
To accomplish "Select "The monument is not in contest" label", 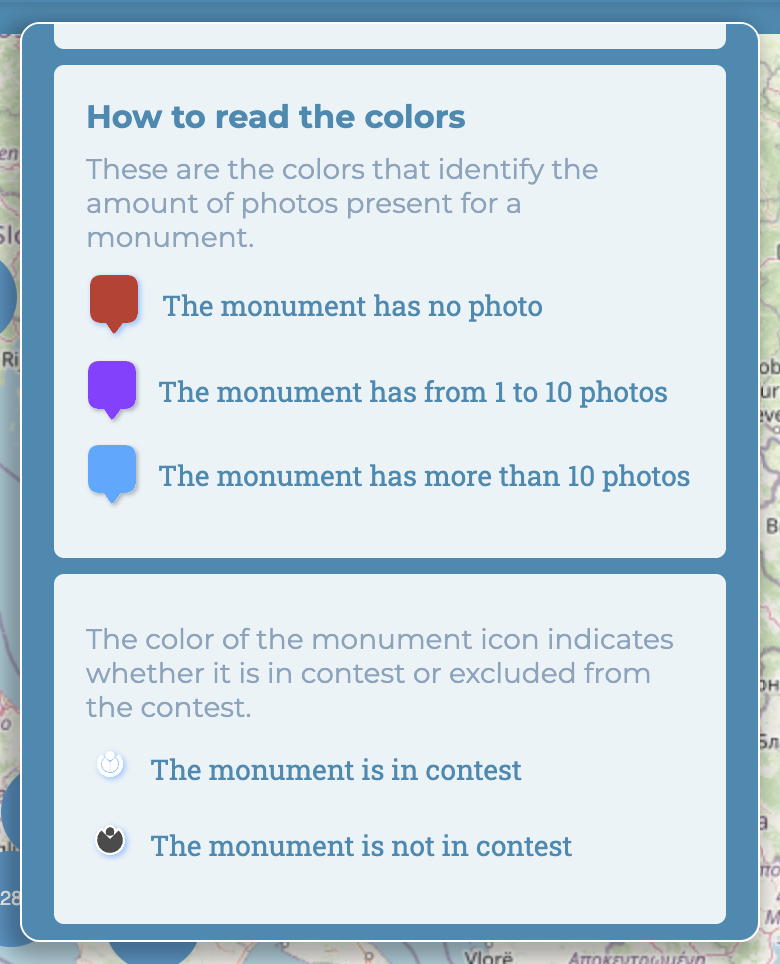I will (x=361, y=846).
